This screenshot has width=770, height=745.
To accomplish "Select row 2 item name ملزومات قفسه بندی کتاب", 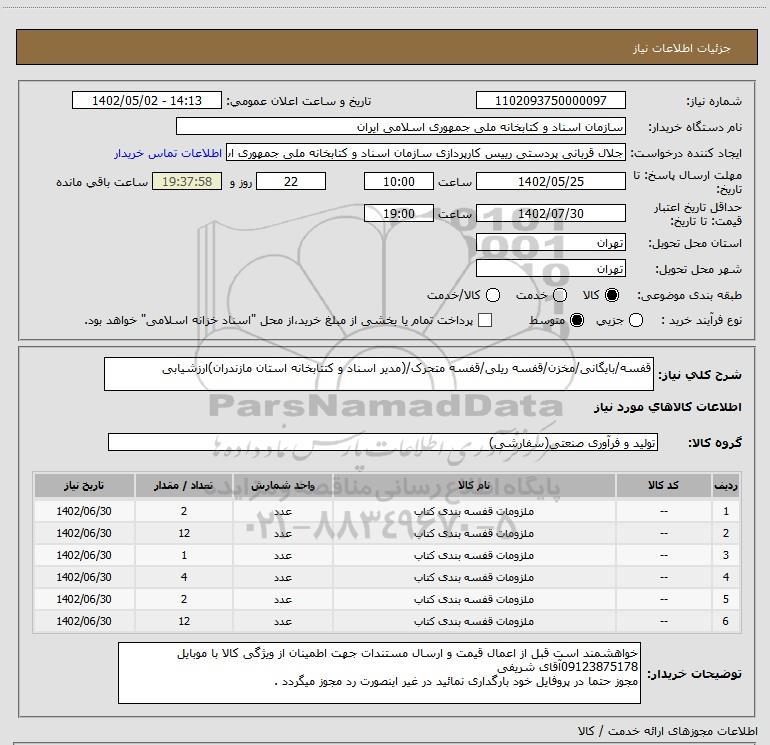I will tap(474, 533).
